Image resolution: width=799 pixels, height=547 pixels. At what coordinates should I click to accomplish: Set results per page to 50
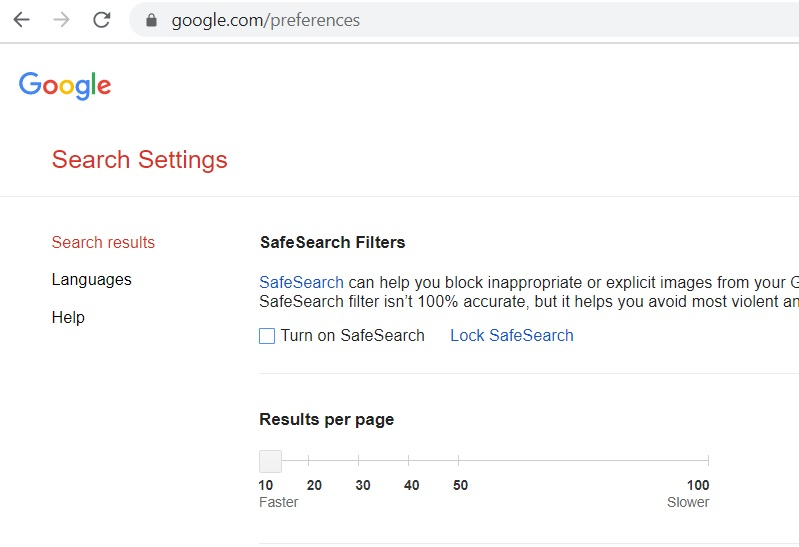tap(459, 461)
